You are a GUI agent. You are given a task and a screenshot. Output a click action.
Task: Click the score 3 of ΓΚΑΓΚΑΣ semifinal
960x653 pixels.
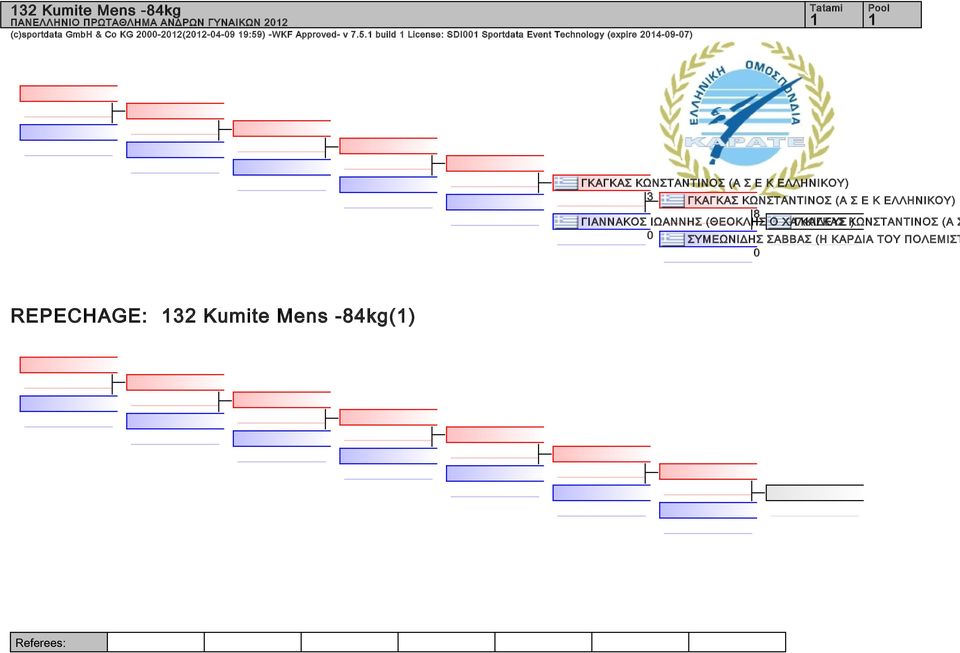[650, 197]
